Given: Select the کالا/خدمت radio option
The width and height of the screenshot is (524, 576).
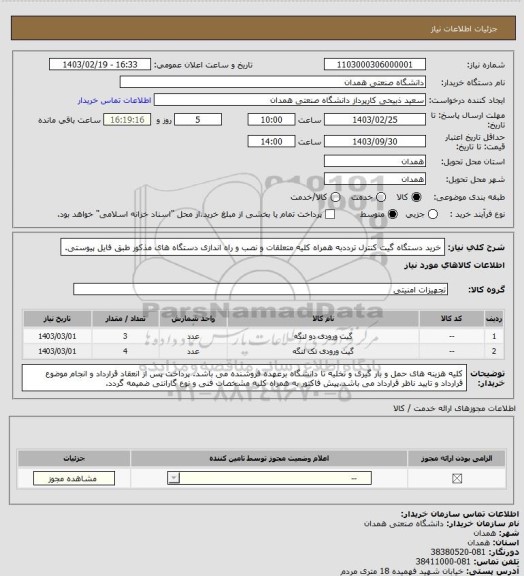Looking at the screenshot, I should (x=335, y=197).
